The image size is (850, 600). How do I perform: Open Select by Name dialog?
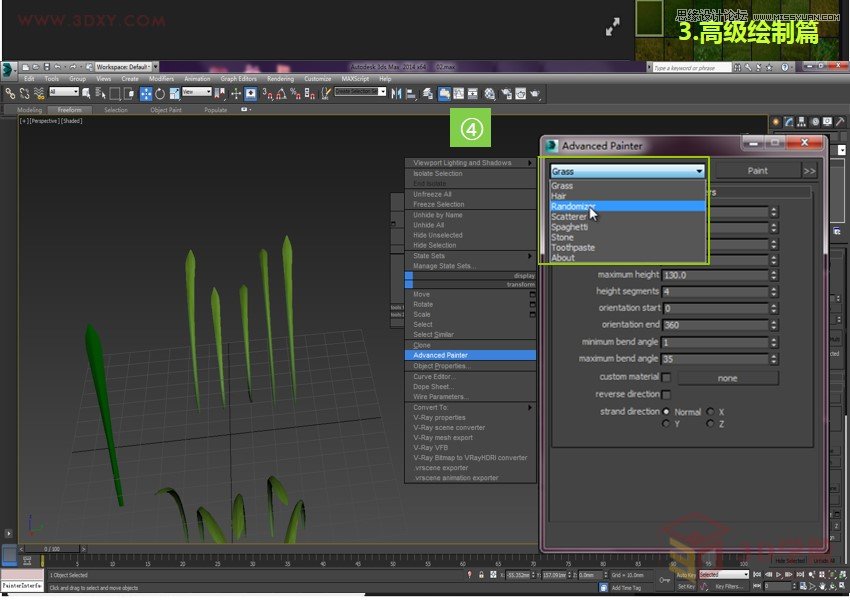(x=100, y=92)
